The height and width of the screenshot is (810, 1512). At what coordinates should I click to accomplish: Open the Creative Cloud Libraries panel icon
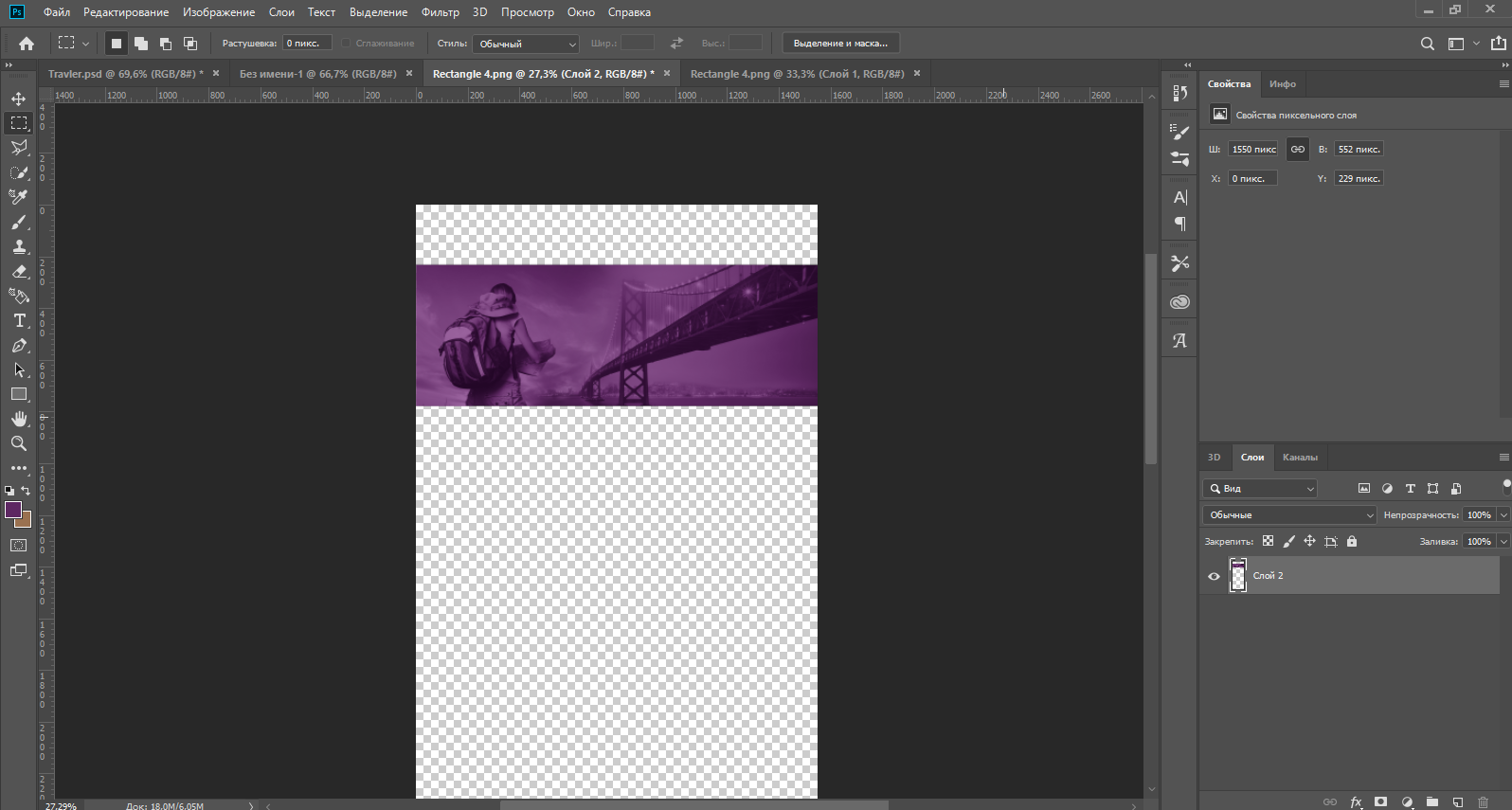coord(1179,302)
